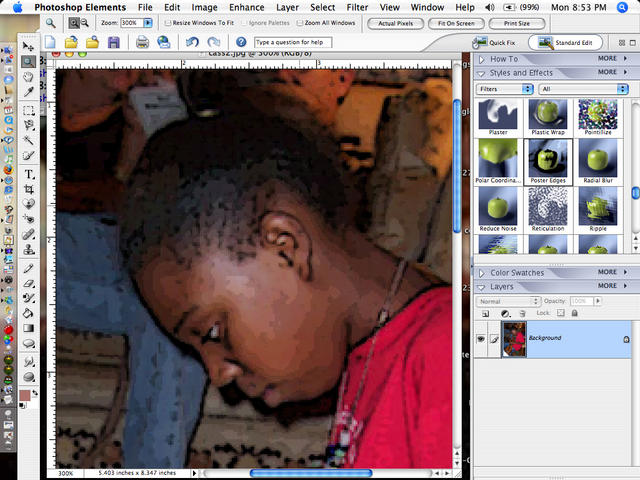The height and width of the screenshot is (480, 640).
Task: Select the Magic Wand tool
Action: point(28,140)
